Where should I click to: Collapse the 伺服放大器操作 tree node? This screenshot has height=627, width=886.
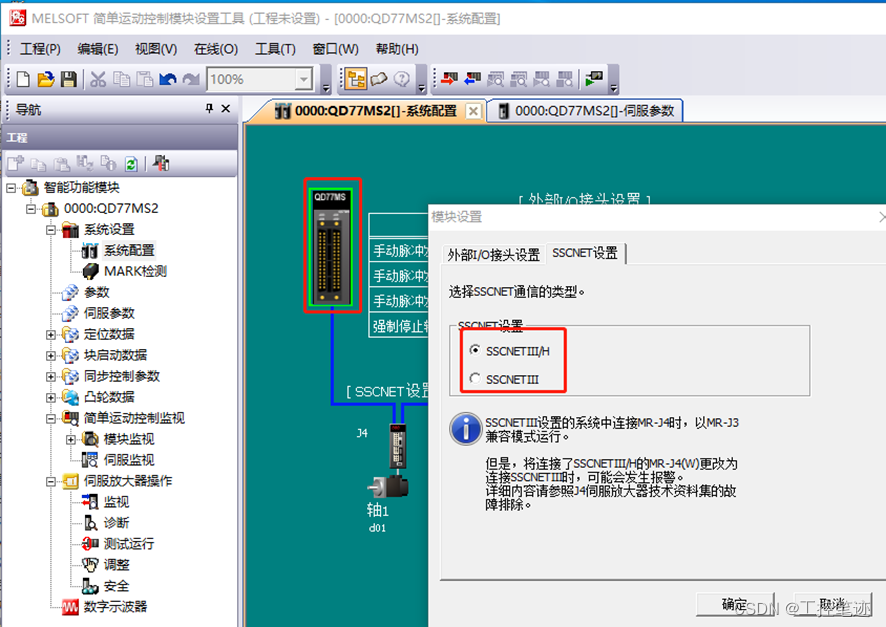tap(51, 481)
